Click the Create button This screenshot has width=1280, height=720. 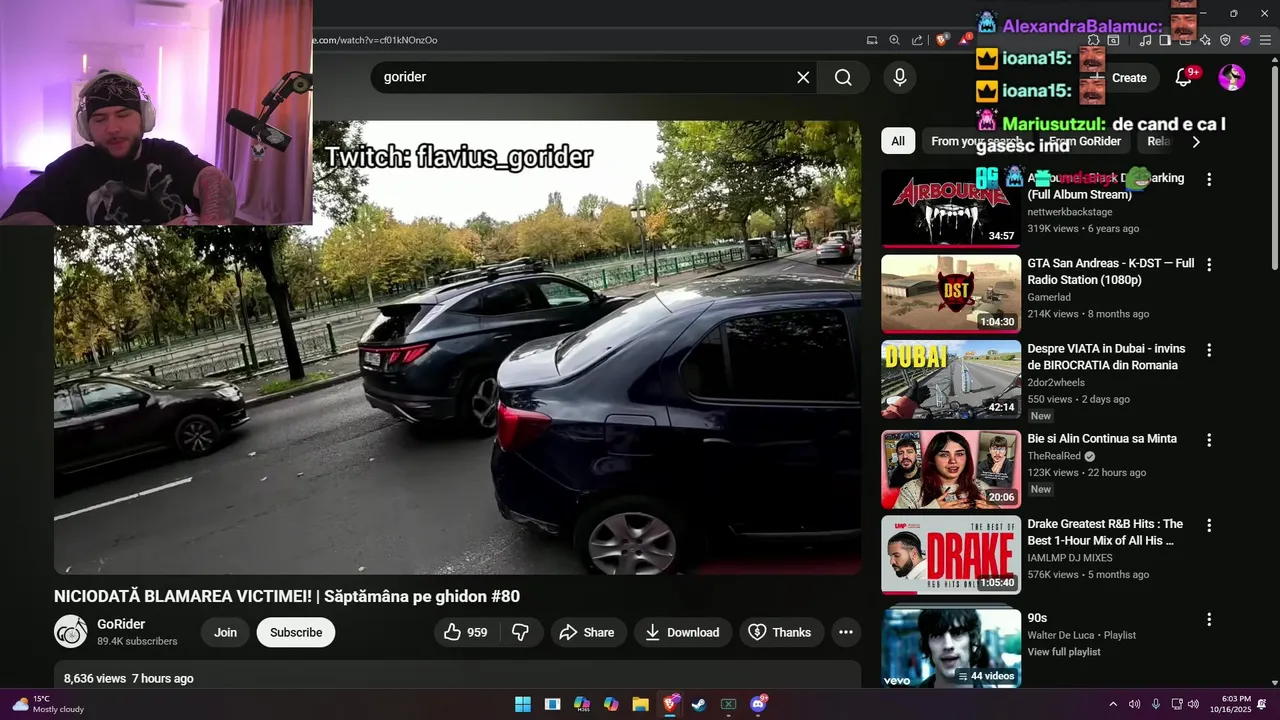point(1120,77)
